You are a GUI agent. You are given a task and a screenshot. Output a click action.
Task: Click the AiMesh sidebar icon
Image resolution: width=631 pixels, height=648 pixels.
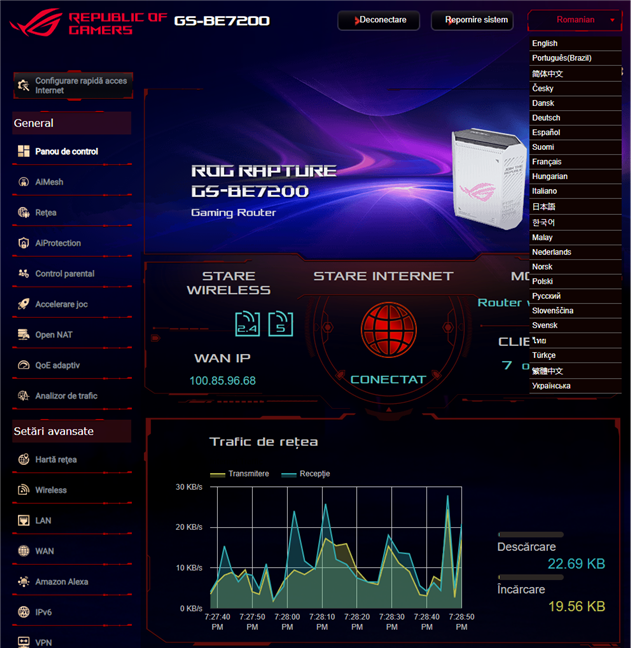click(24, 182)
